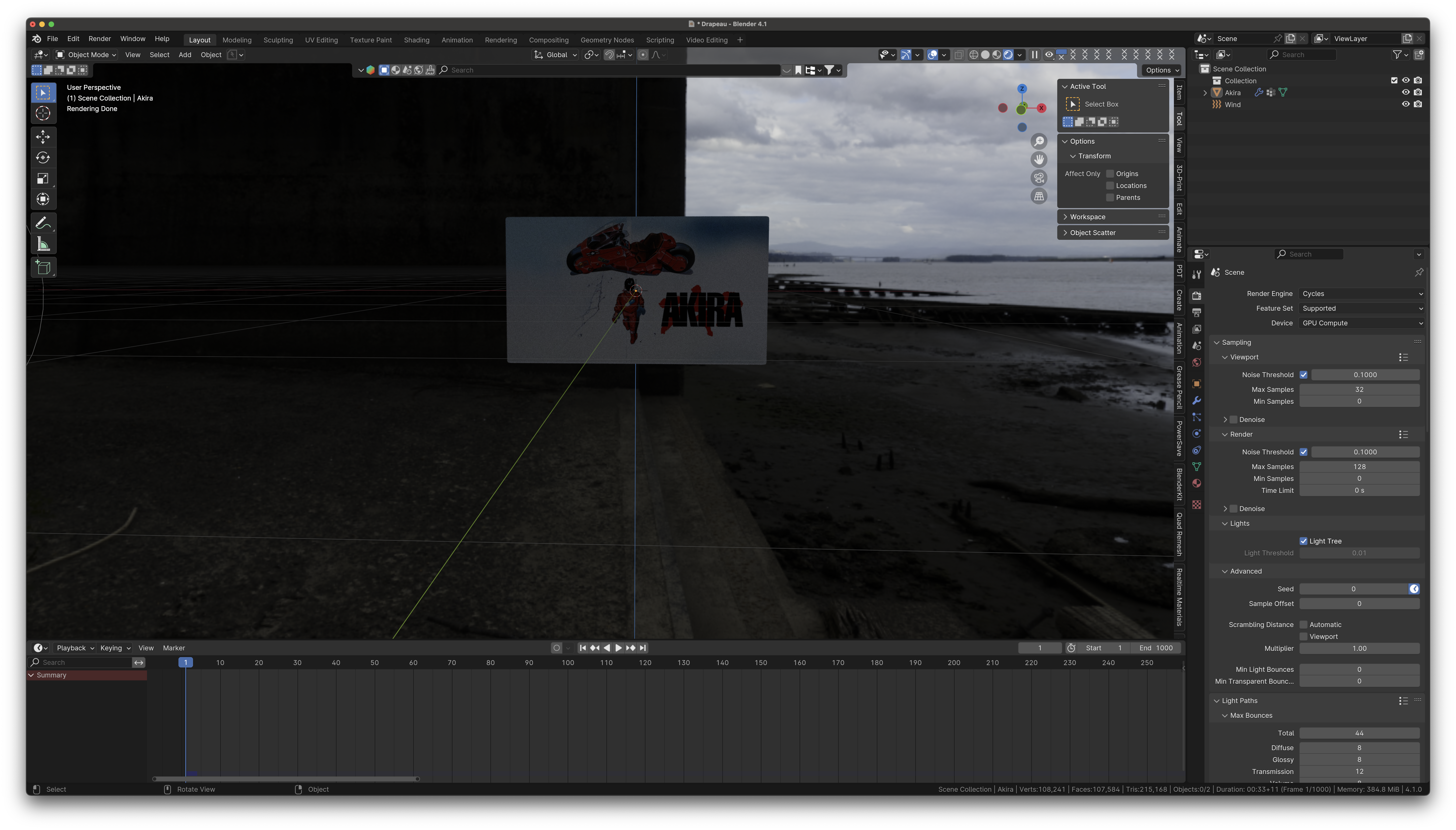Open the Modifiers wrench properties tab
Image resolution: width=1456 pixels, height=830 pixels.
(1197, 401)
